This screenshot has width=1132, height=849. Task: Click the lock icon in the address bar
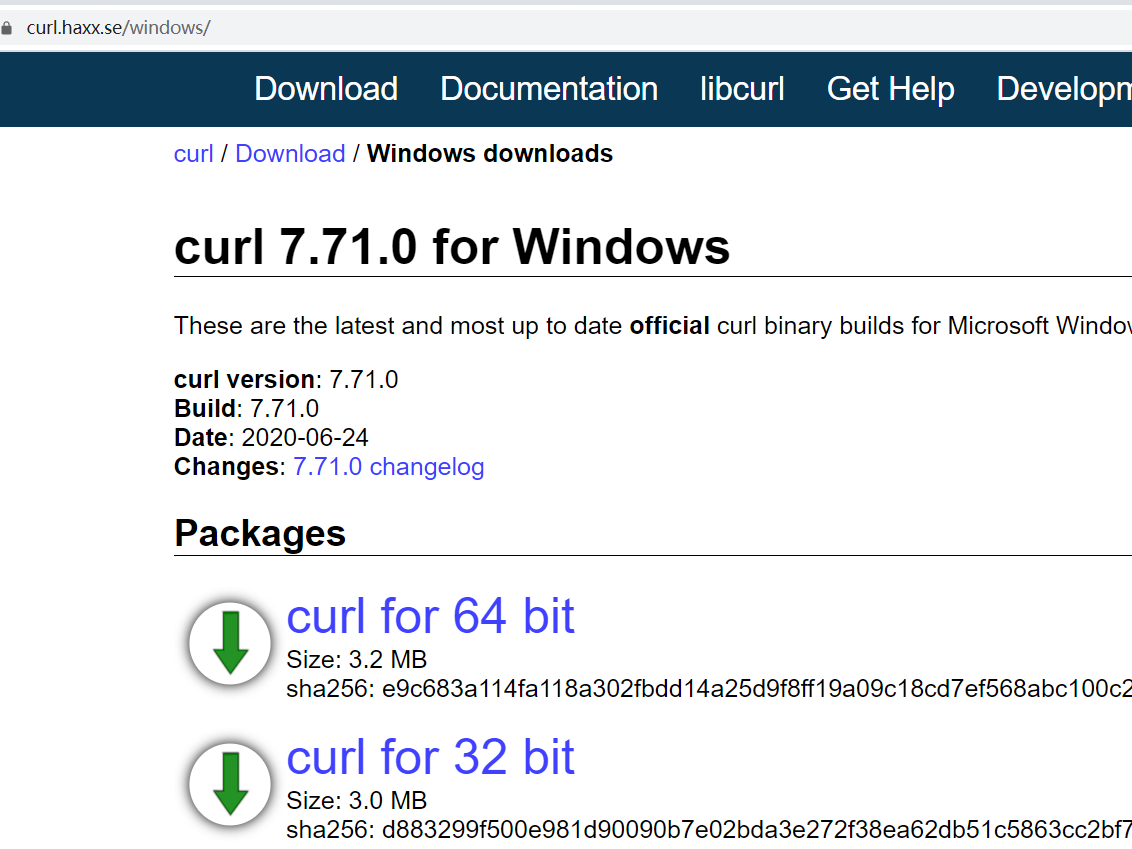[x=6, y=28]
